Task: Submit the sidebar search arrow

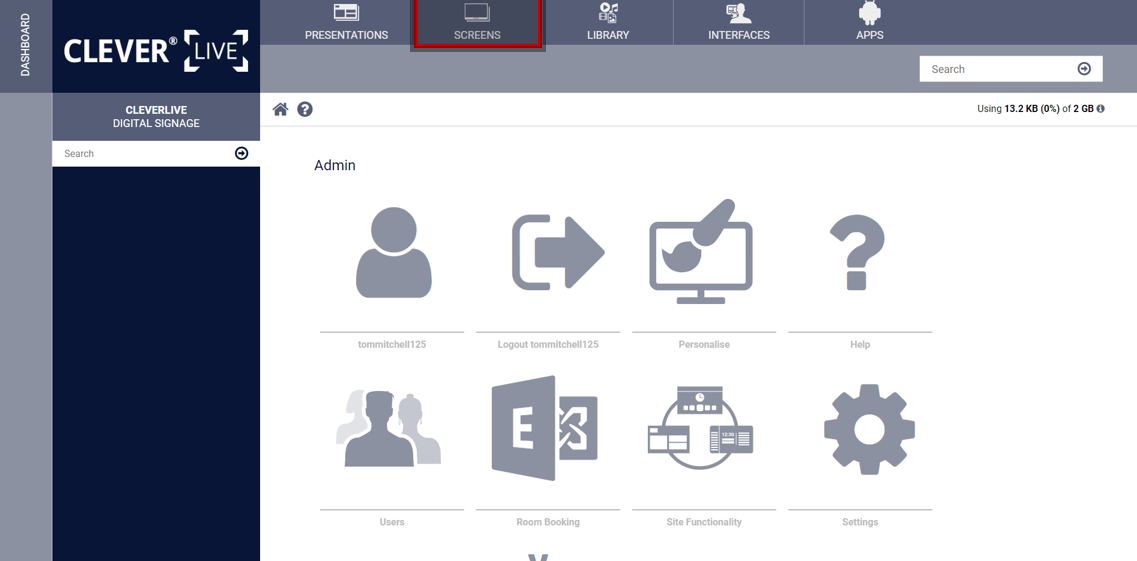Action: [241, 154]
